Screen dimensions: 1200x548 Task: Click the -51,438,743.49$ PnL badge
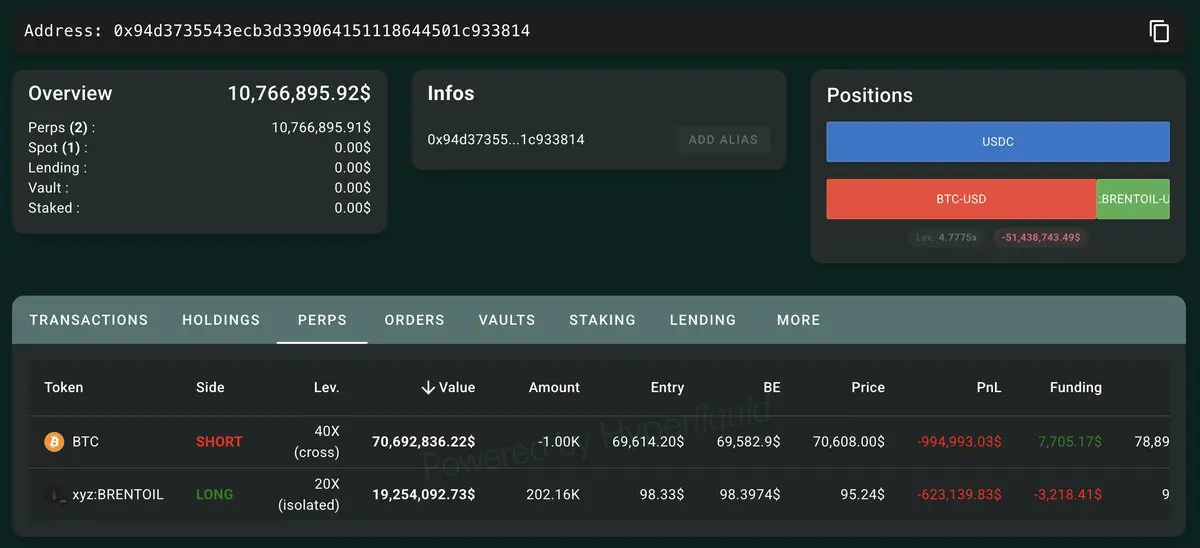(x=1041, y=238)
